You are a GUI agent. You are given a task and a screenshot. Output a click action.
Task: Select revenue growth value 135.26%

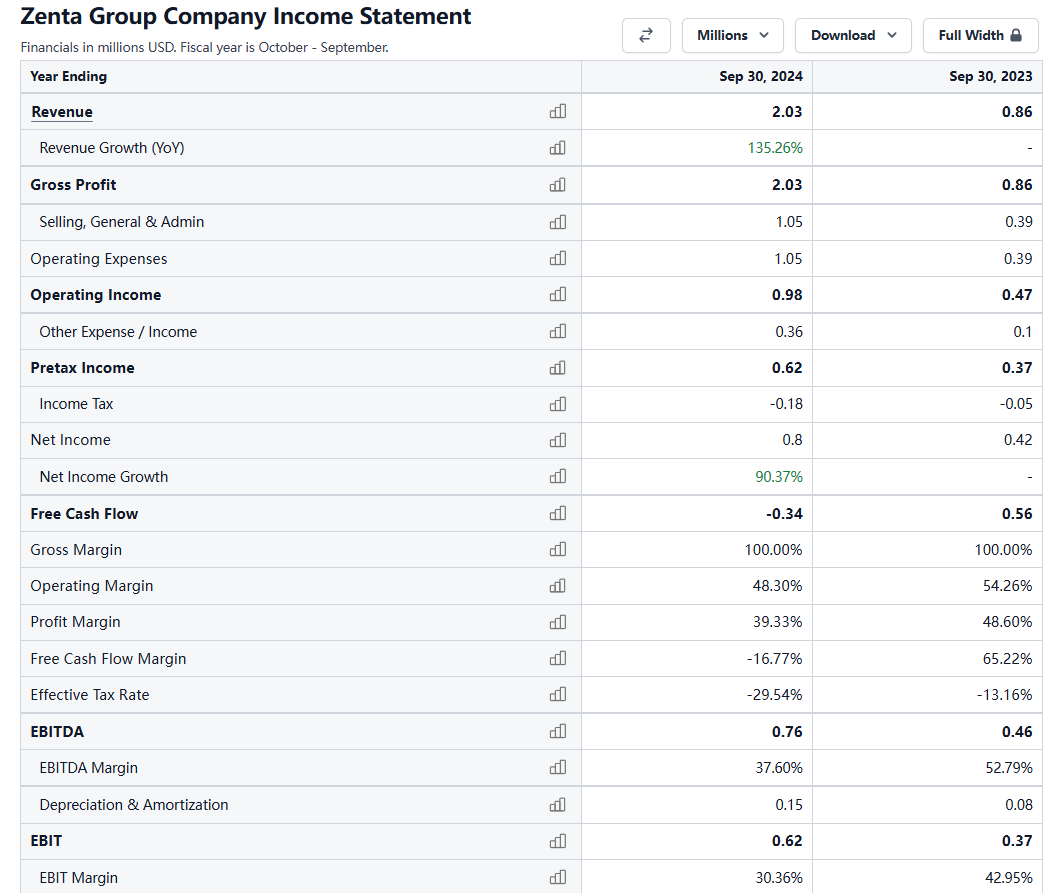pos(775,147)
